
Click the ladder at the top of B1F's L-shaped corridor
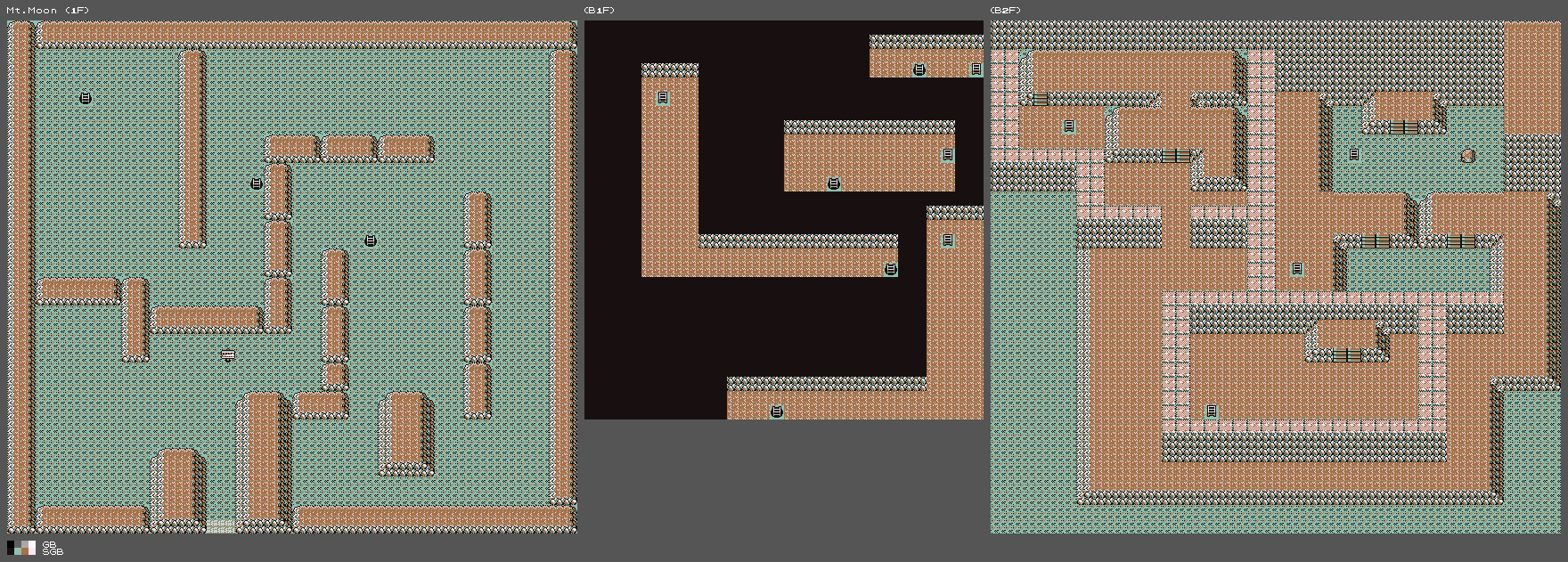pos(663,98)
